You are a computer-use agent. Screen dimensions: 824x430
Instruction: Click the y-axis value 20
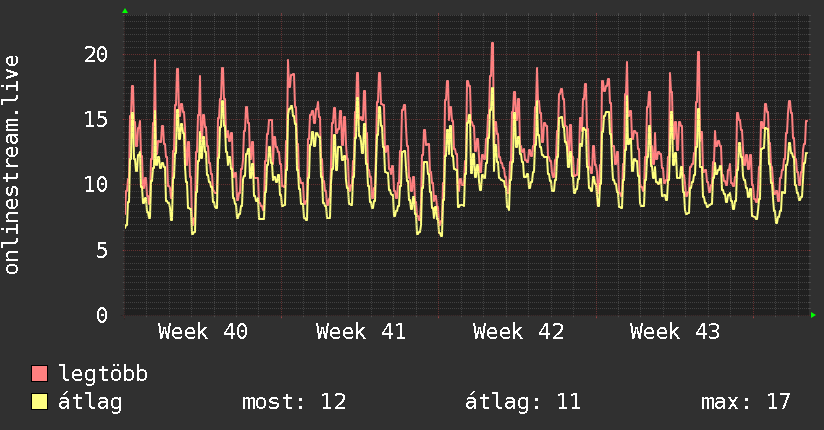[96, 54]
